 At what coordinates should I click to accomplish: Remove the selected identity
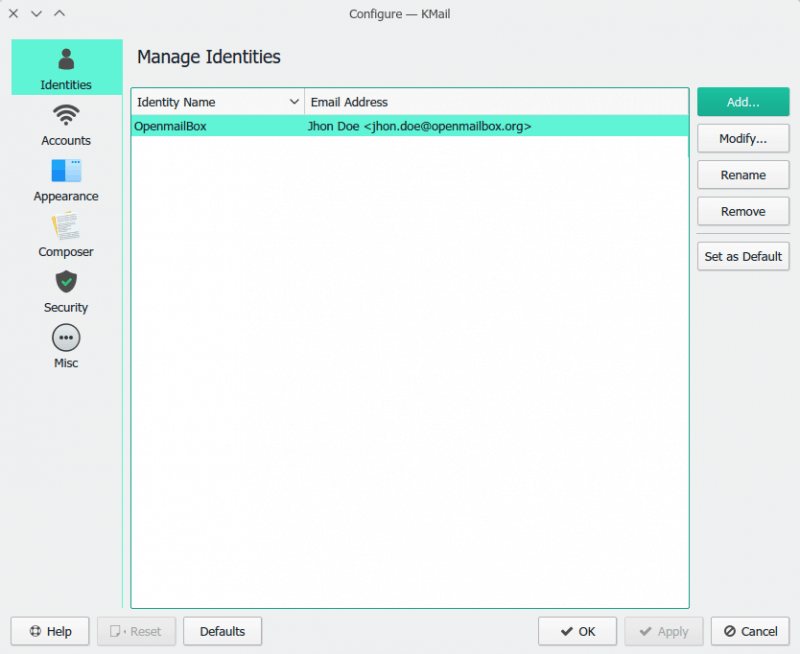tap(743, 211)
